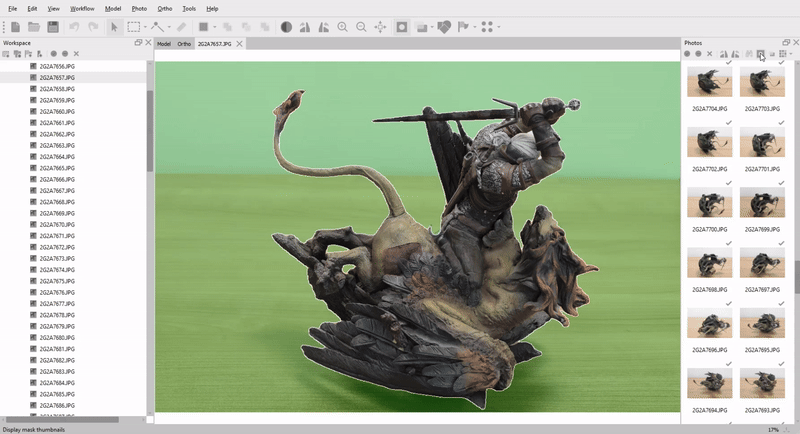Select the Eraser tool in the toolbar
The image size is (800, 434).
(181, 27)
